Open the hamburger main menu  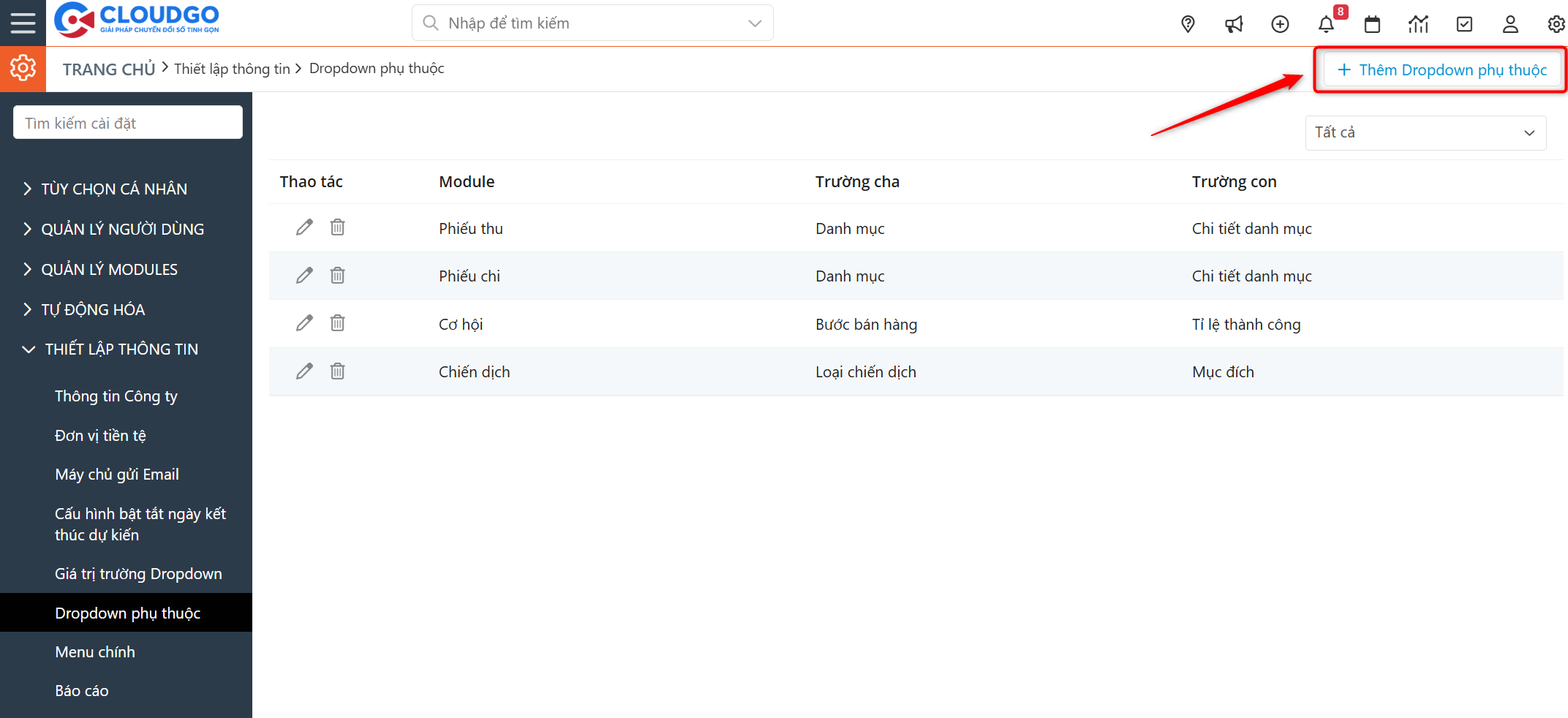point(23,23)
